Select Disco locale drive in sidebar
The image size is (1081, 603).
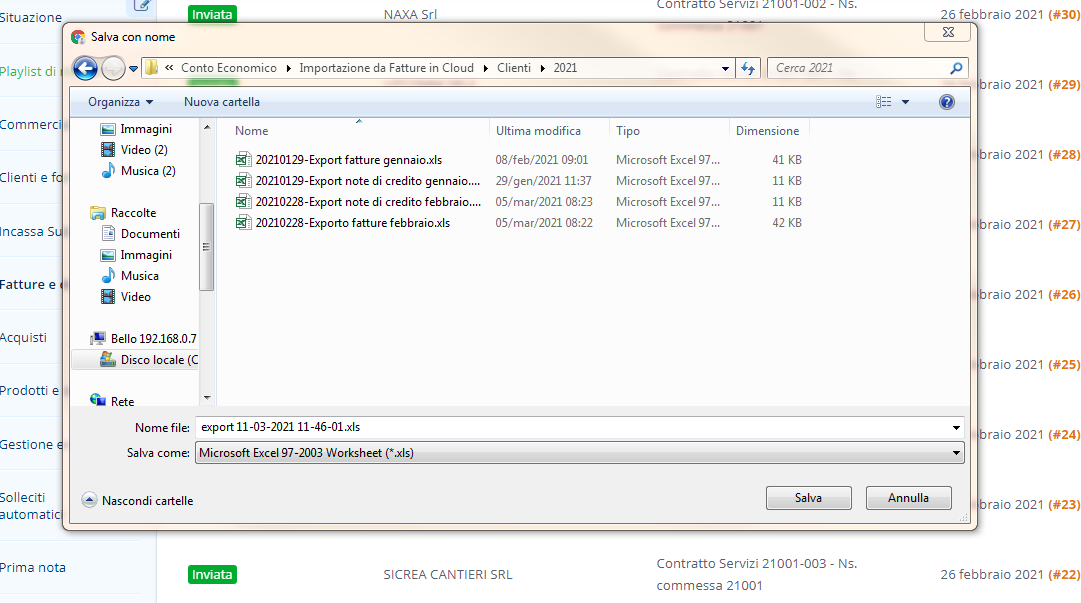click(158, 360)
